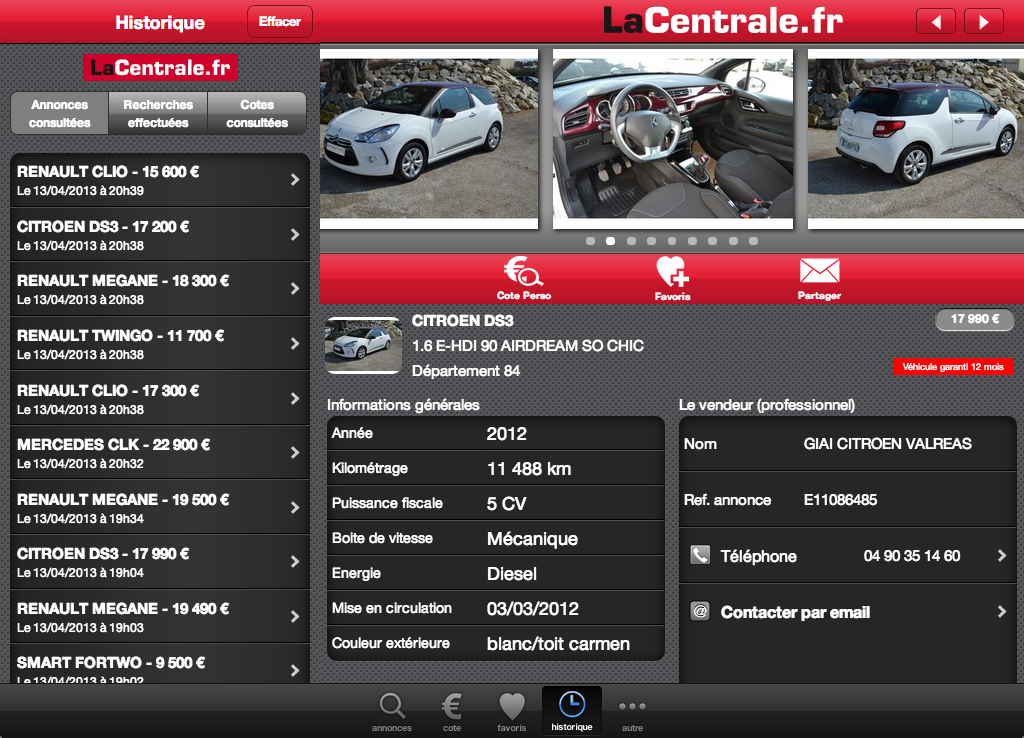Open Renault Megane 19 490 € history entry
The height and width of the screenshot is (738, 1024).
pyautogui.click(x=160, y=617)
